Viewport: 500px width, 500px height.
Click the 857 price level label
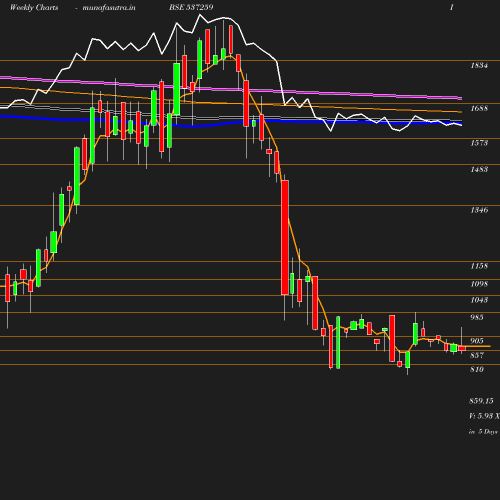(x=477, y=355)
